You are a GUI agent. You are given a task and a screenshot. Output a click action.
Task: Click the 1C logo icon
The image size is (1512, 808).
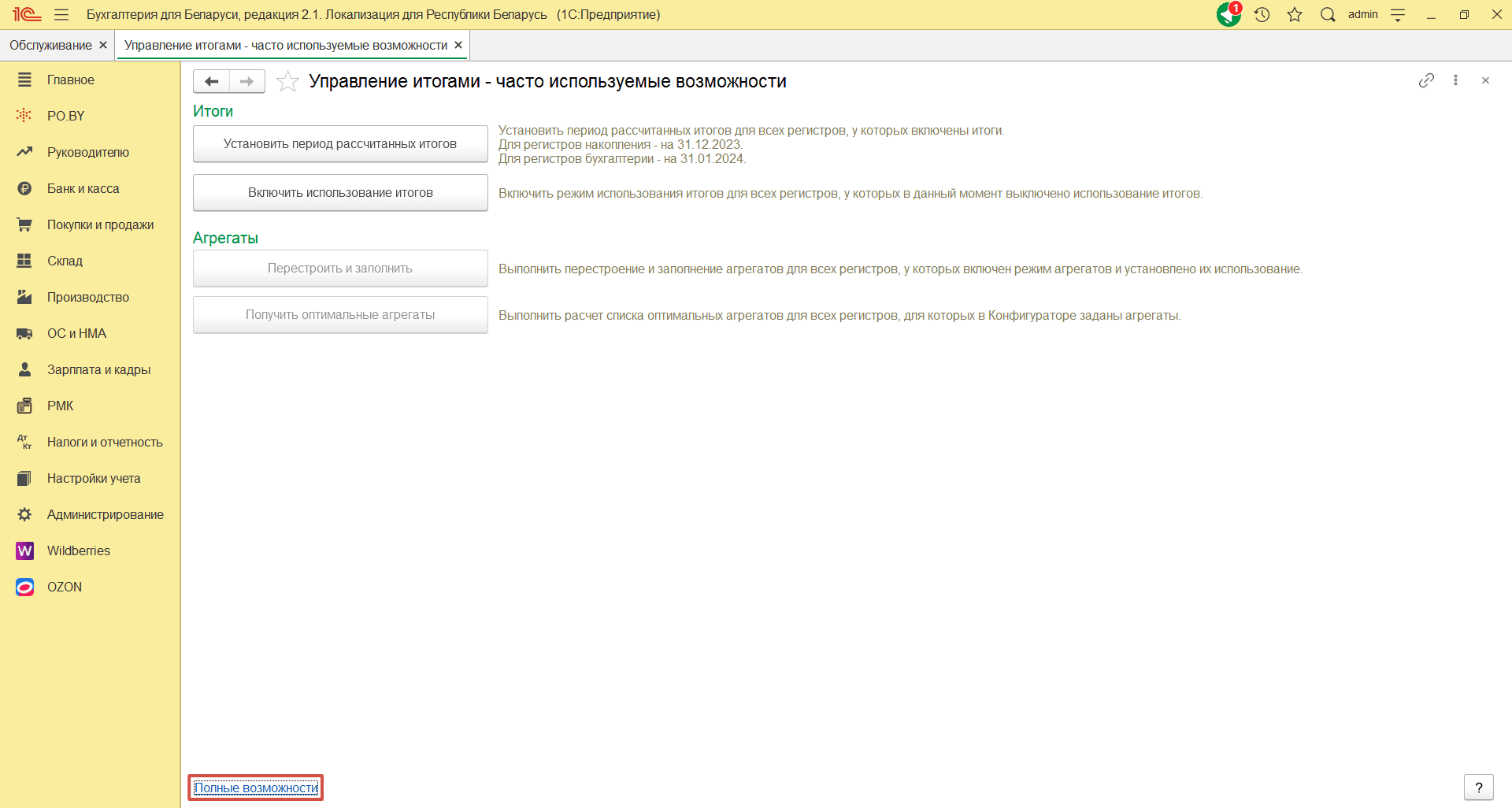click(x=27, y=15)
